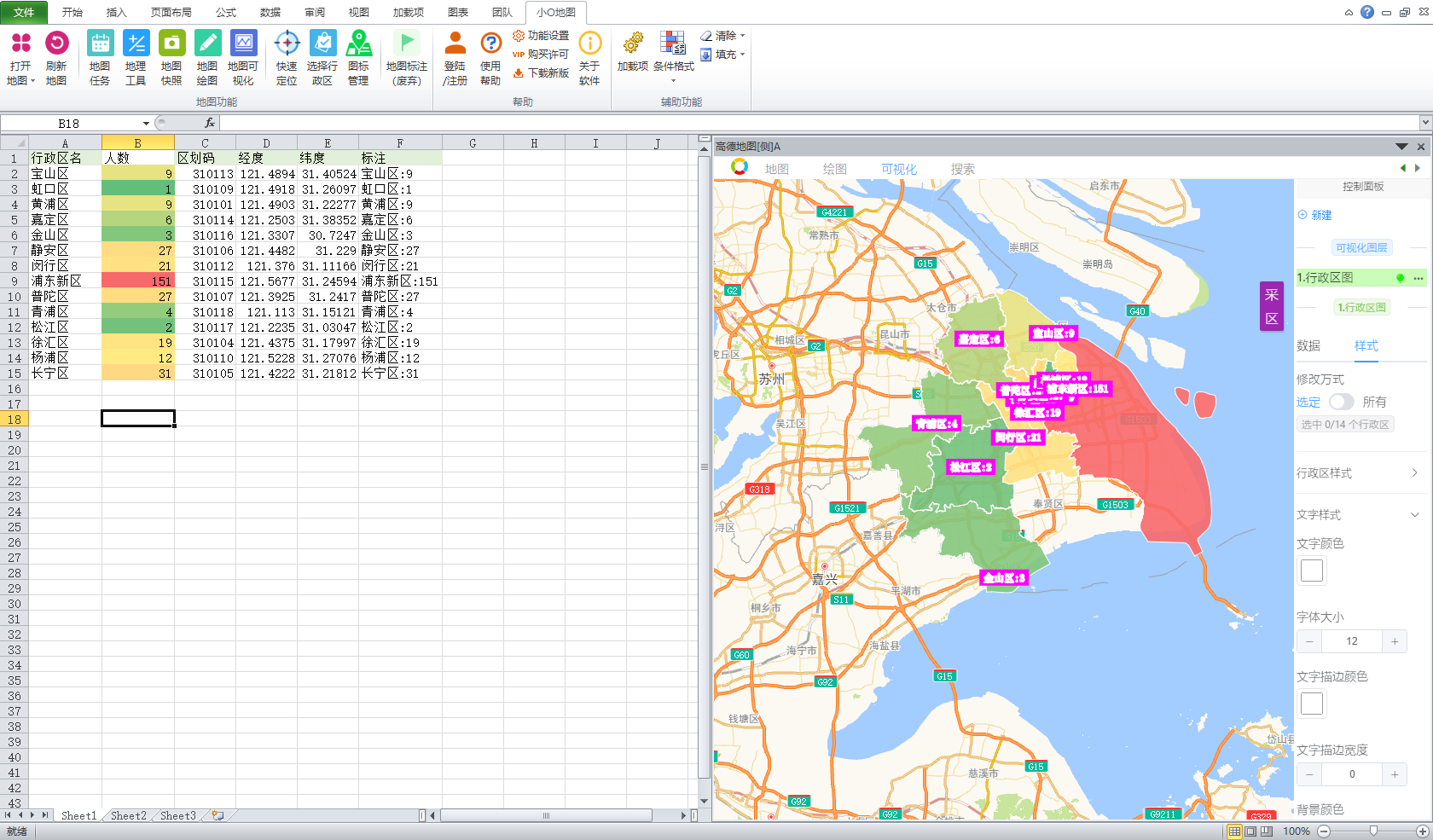Open the 文件 (File) tab
Viewport: 1433px width, 840px height.
(24, 13)
